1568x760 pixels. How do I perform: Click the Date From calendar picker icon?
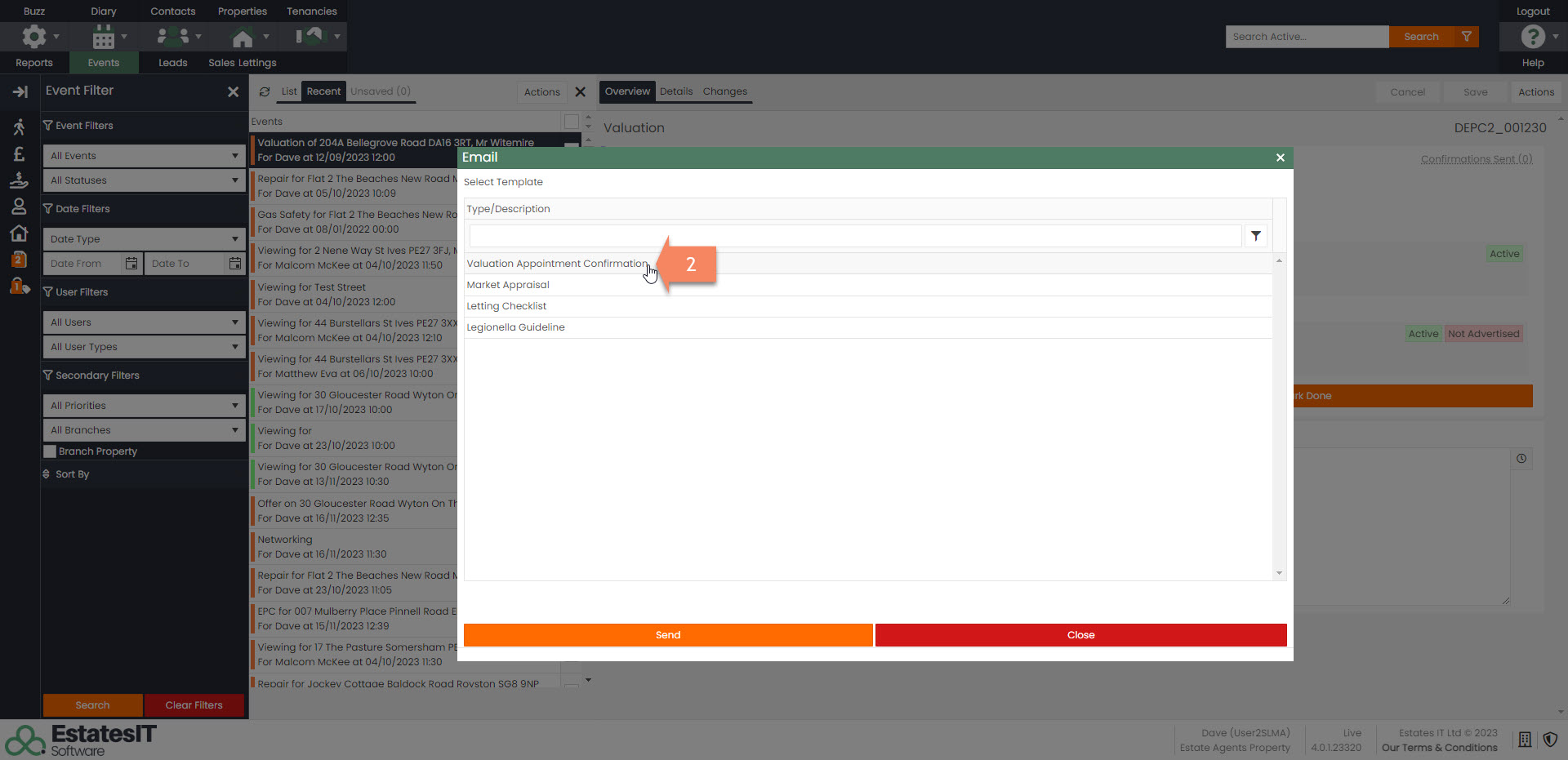pos(131,264)
